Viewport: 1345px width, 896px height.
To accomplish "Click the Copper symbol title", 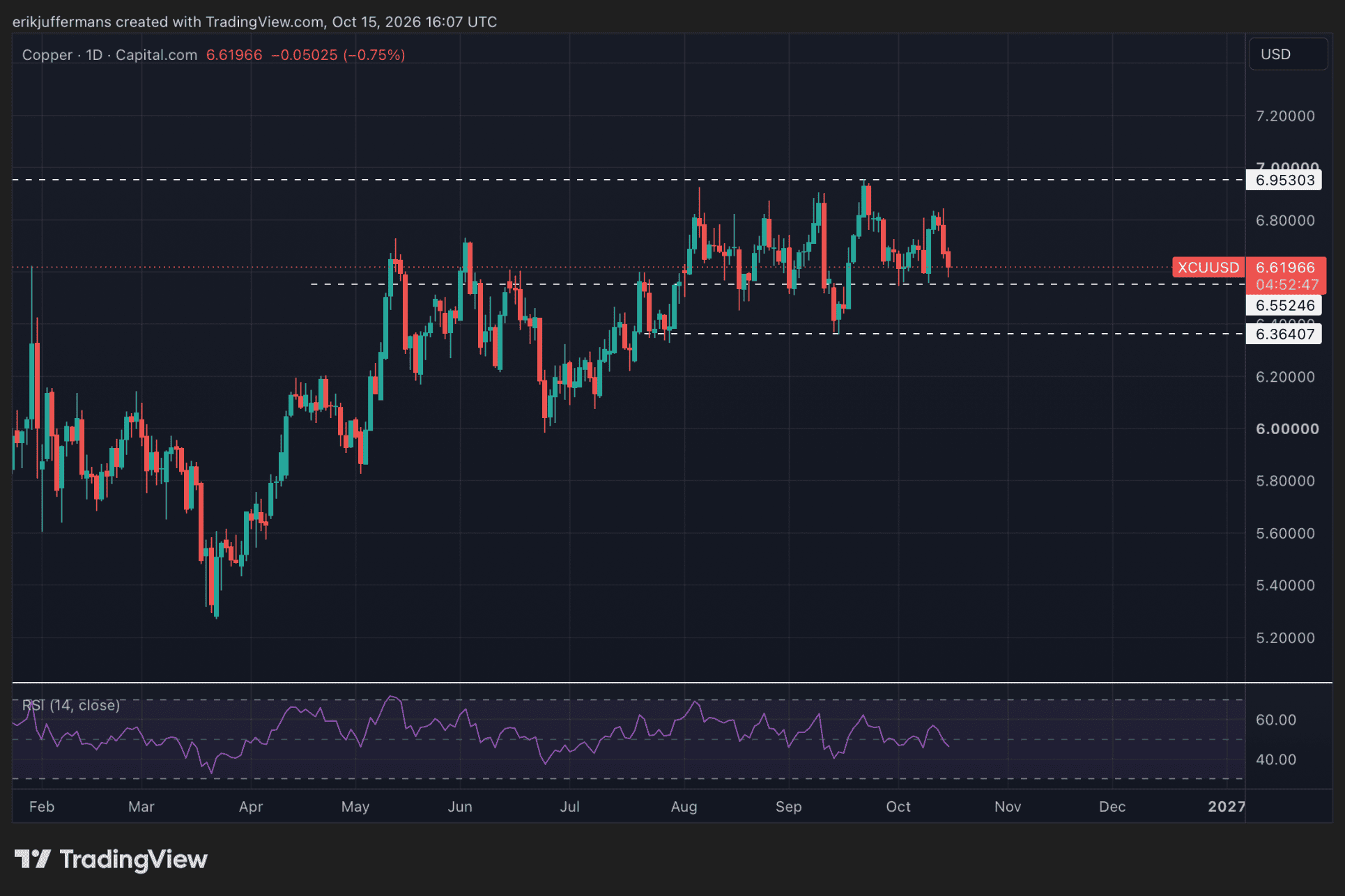I will (47, 55).
